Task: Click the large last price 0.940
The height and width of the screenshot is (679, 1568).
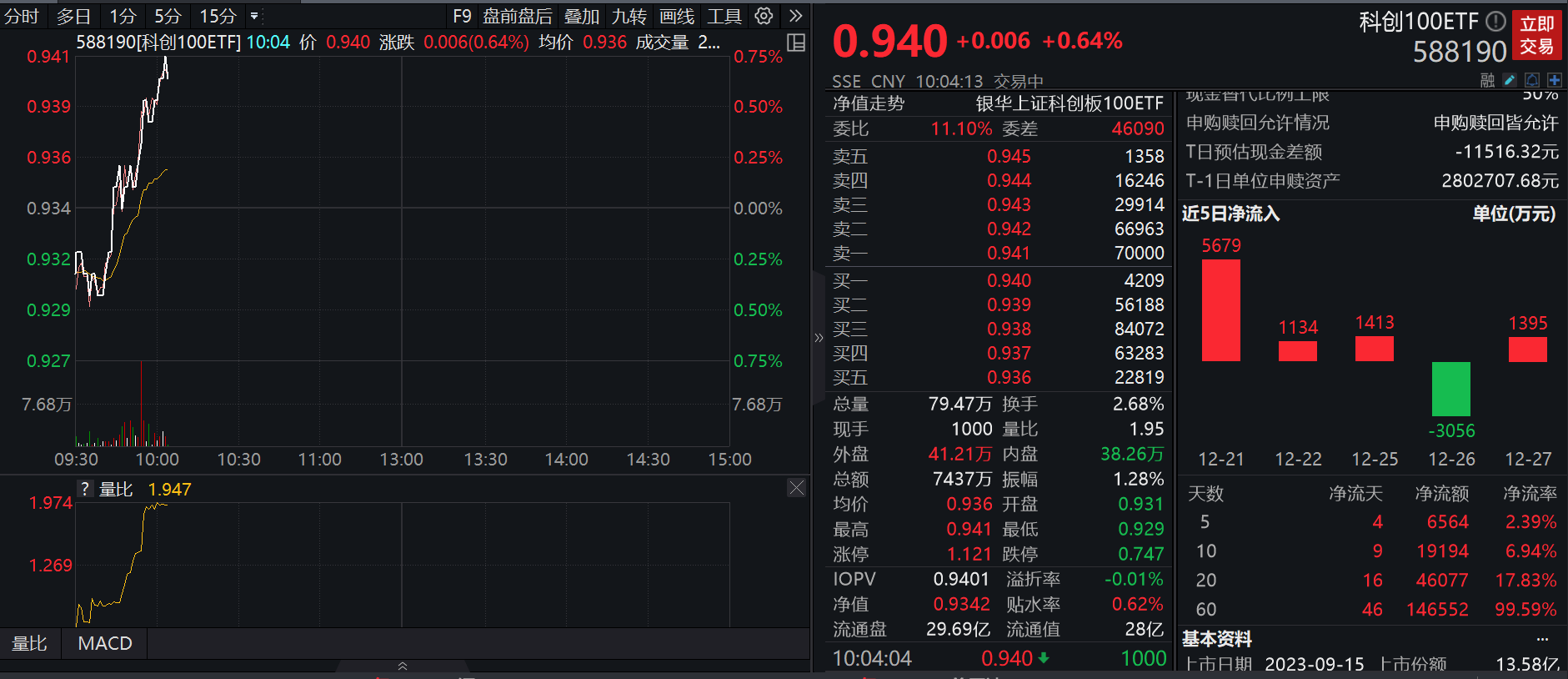Action: coord(889,41)
